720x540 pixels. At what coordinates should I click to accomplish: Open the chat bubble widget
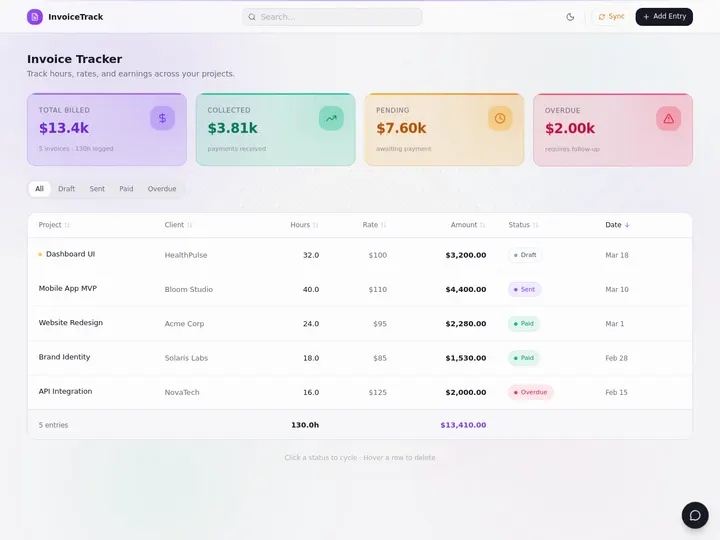click(x=695, y=515)
